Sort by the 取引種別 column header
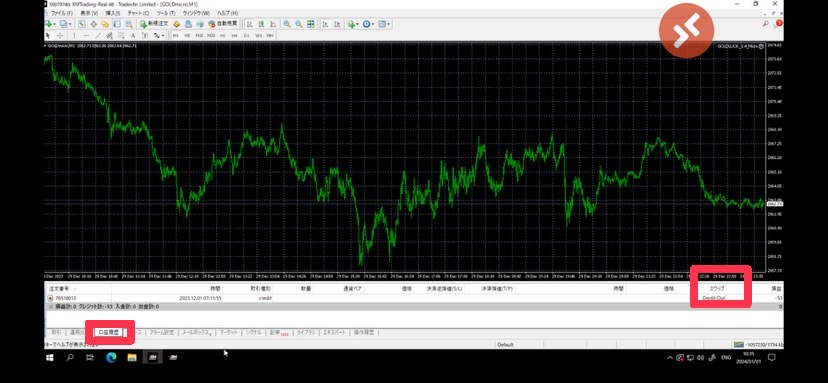This screenshot has width=828, height=383. coord(261,289)
